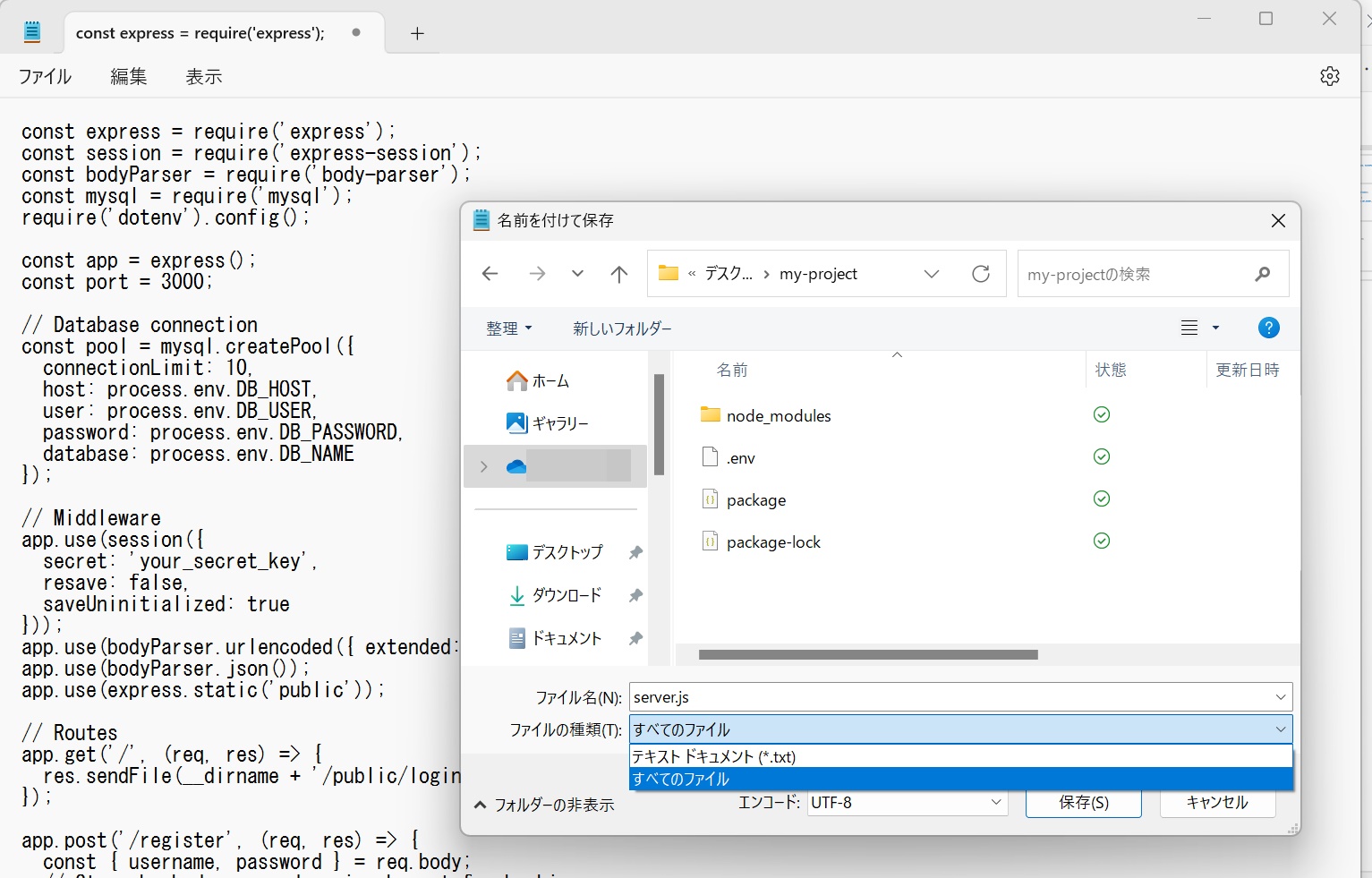Click the horizontal scrollbar in file list
1372x878 pixels.
click(868, 654)
